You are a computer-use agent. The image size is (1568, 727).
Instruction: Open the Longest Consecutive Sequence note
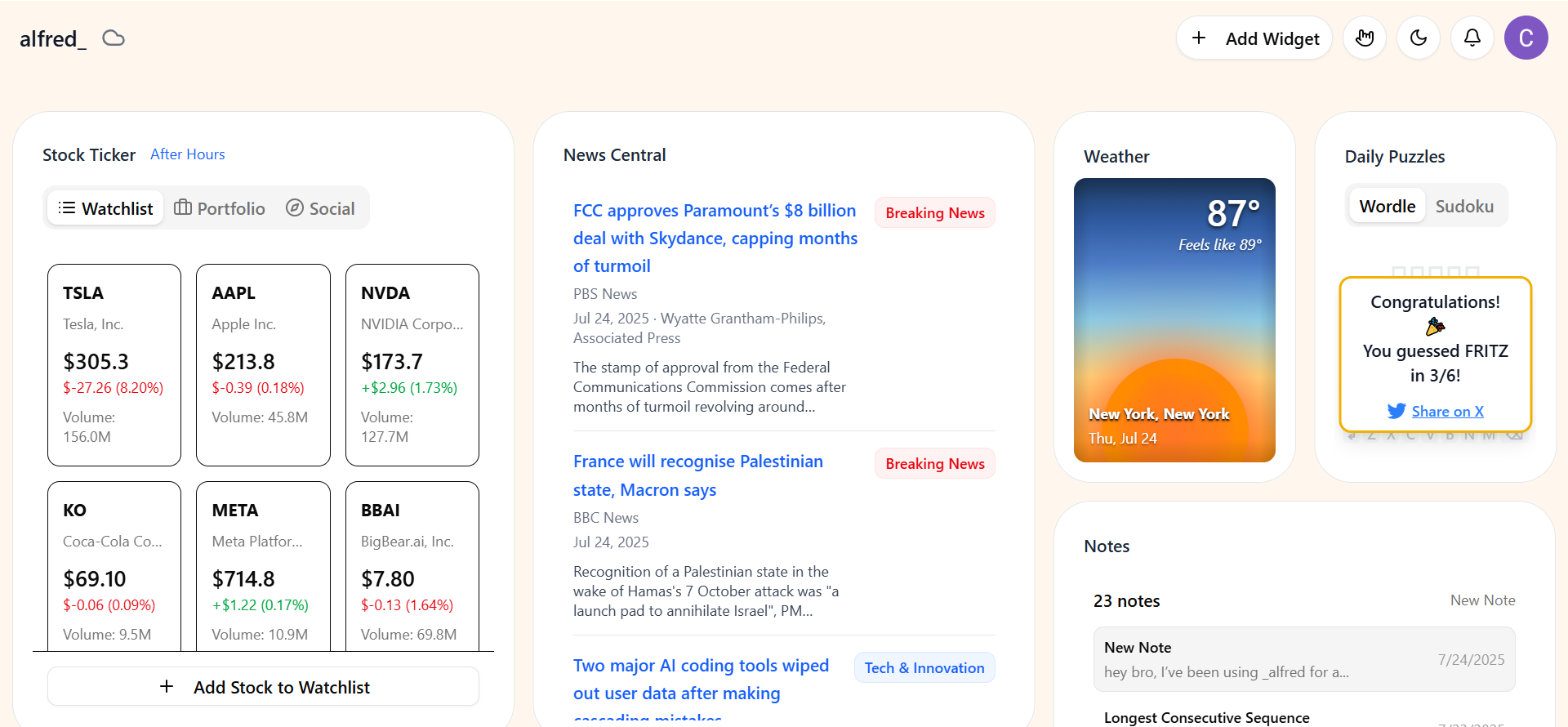[x=1207, y=717]
